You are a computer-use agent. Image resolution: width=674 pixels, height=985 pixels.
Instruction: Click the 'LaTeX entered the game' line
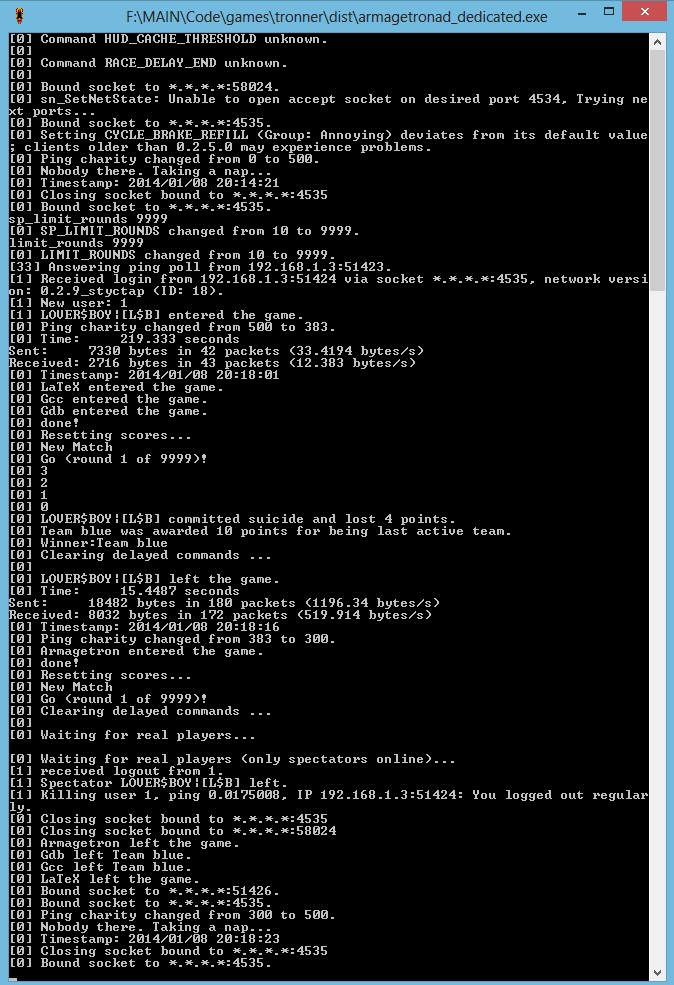point(116,387)
